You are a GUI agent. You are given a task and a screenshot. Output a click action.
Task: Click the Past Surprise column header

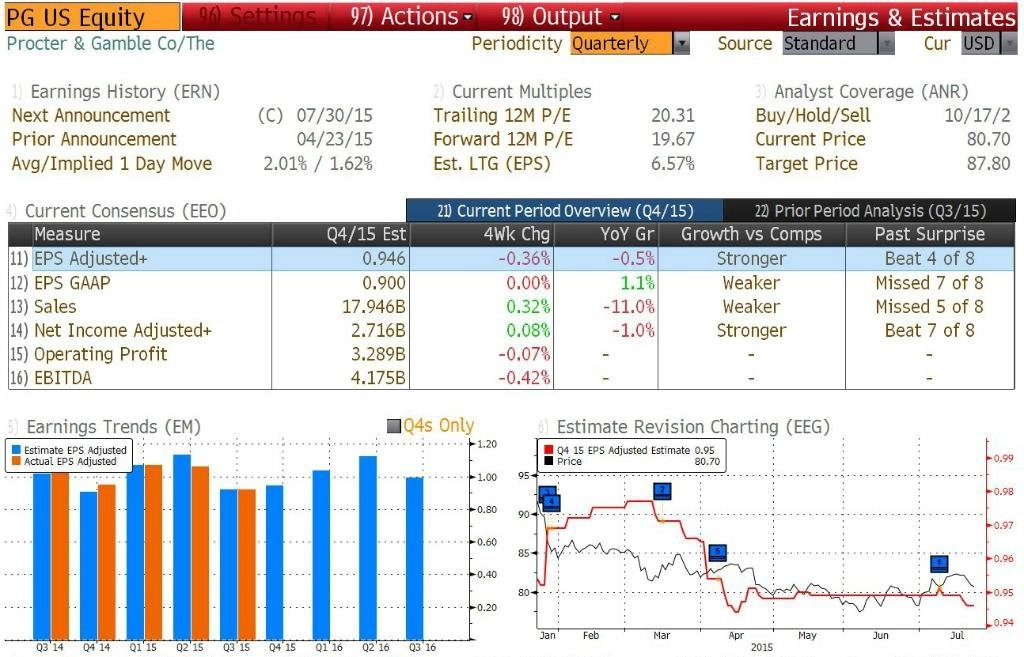click(x=930, y=234)
